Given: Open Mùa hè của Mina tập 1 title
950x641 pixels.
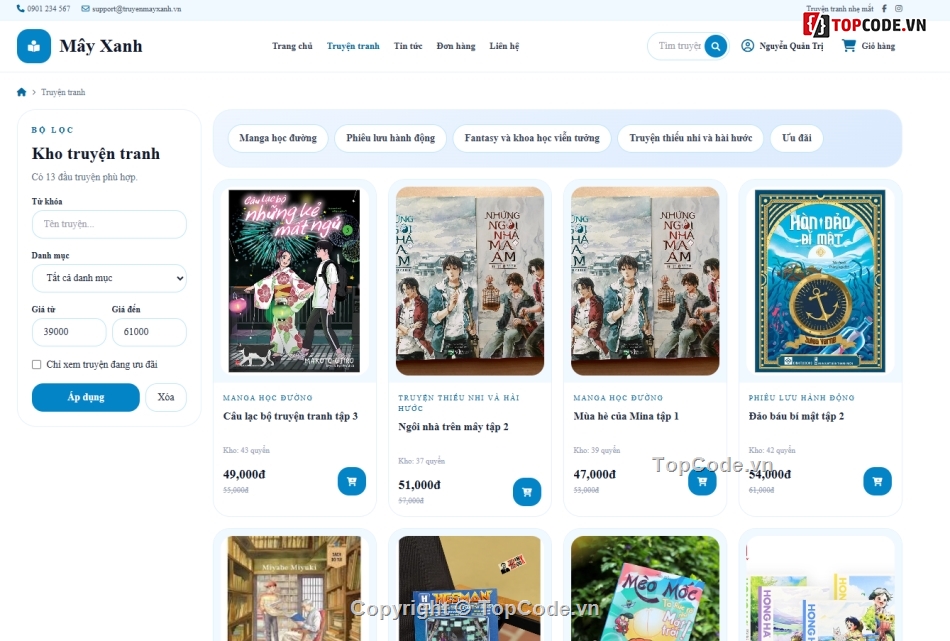Looking at the screenshot, I should (626, 416).
